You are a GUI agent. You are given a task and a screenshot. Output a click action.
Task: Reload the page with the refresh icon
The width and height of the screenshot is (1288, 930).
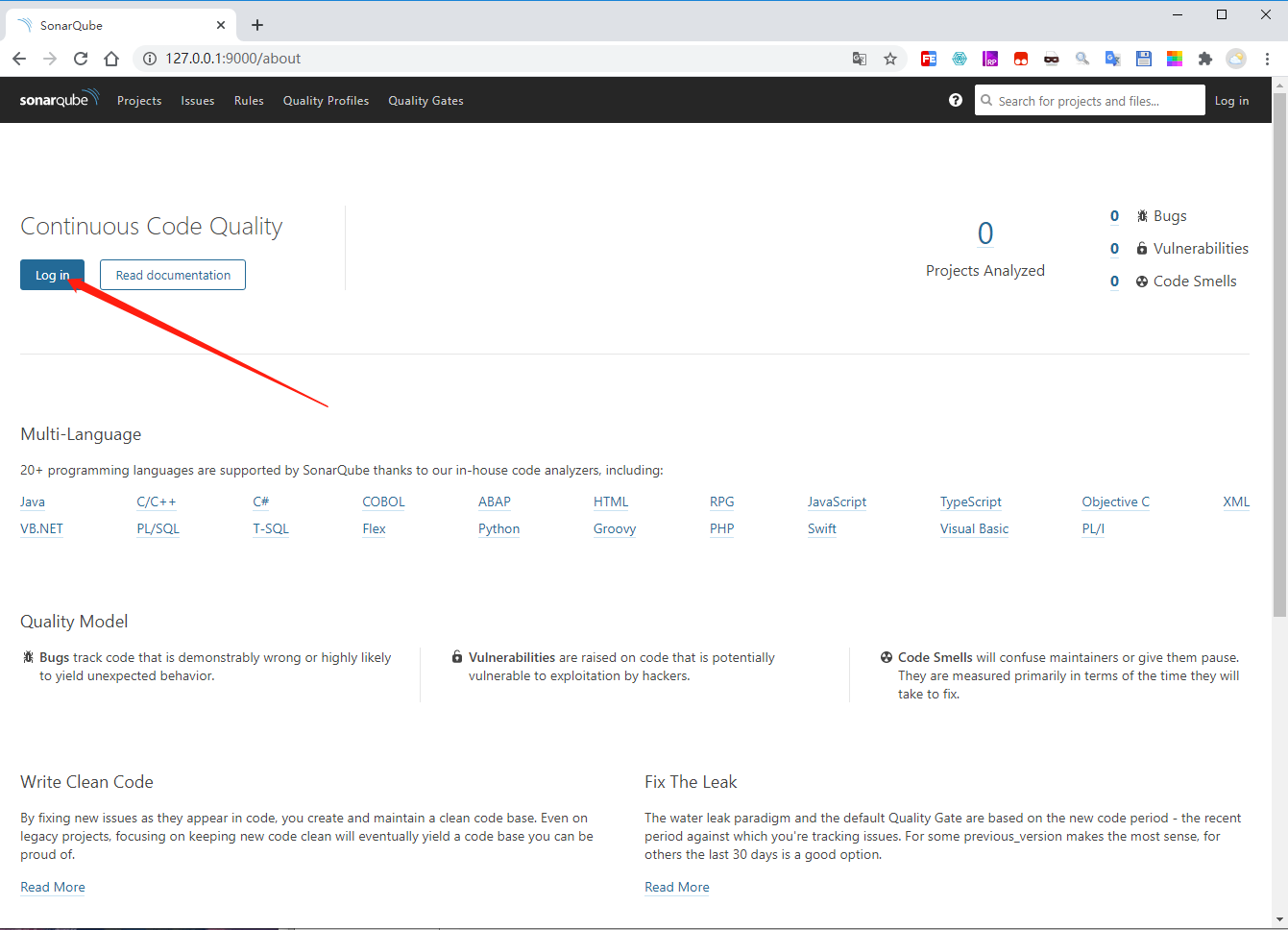(x=81, y=59)
